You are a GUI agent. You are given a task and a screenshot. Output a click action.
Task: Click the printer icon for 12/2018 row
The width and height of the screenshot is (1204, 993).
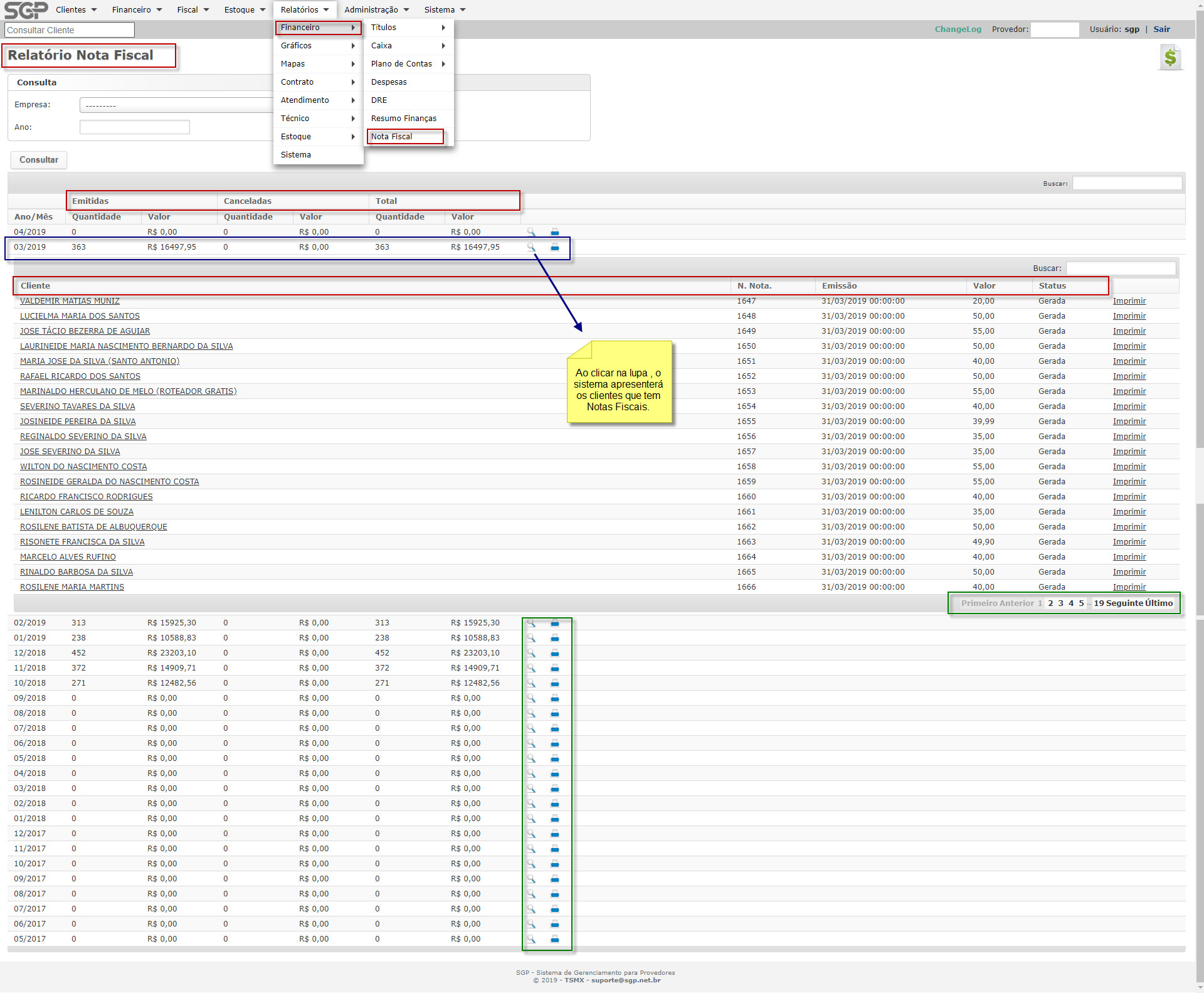555,653
